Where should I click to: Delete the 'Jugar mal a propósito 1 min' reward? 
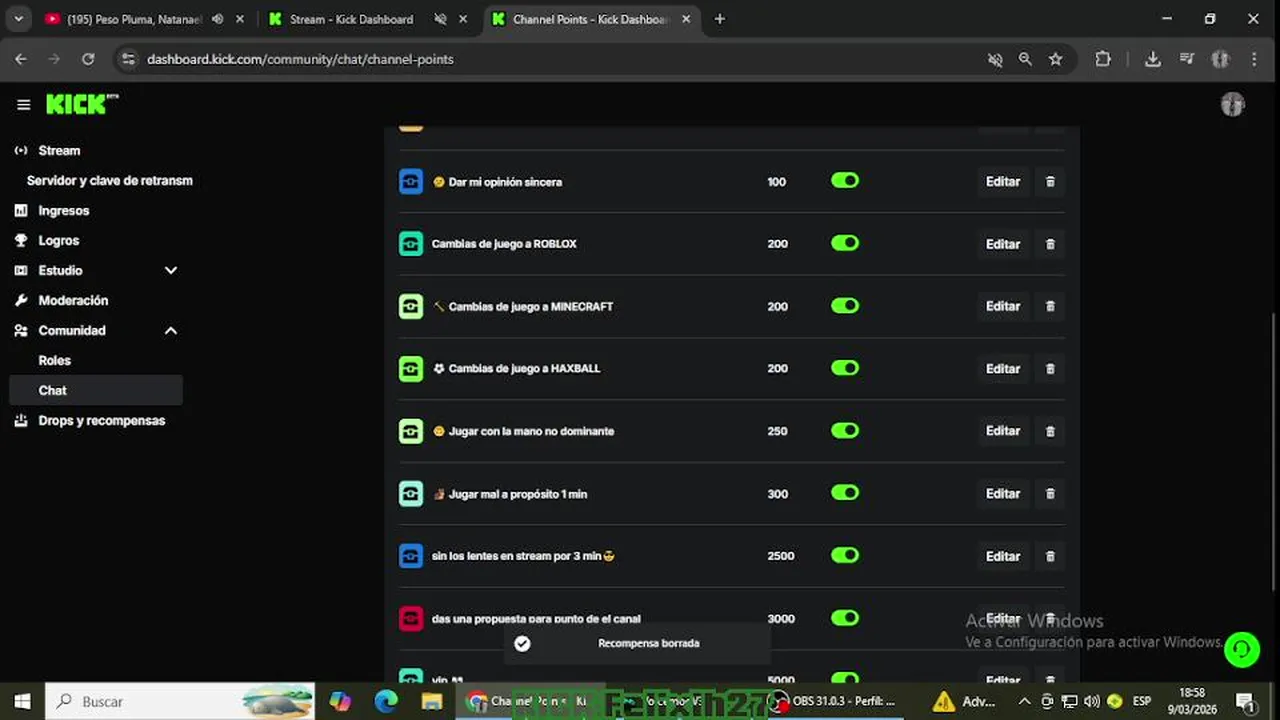1050,494
